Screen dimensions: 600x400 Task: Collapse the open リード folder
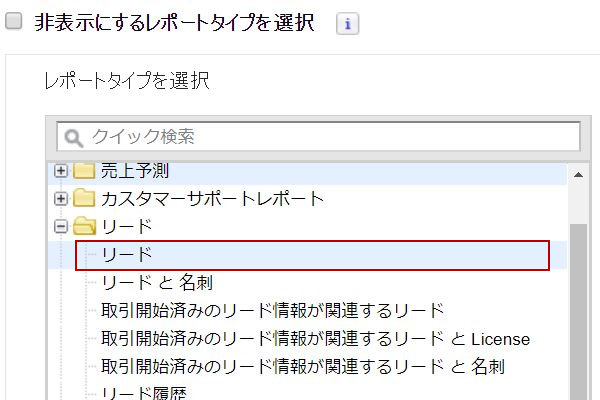[x=60, y=227]
